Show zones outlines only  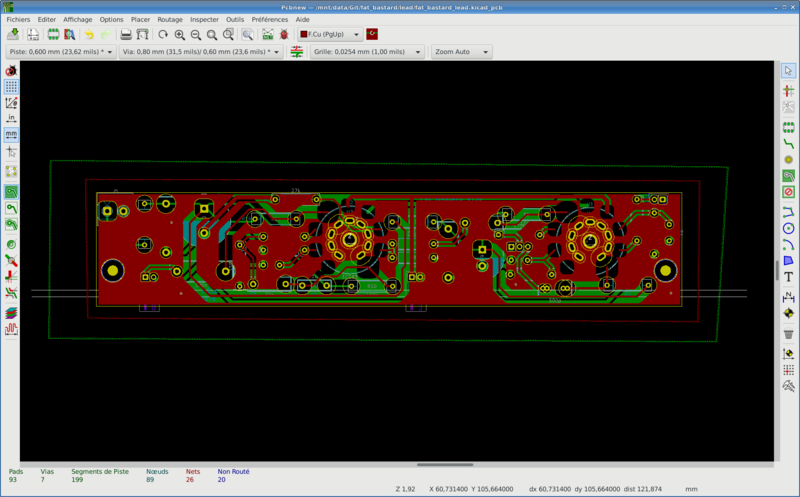[11, 224]
